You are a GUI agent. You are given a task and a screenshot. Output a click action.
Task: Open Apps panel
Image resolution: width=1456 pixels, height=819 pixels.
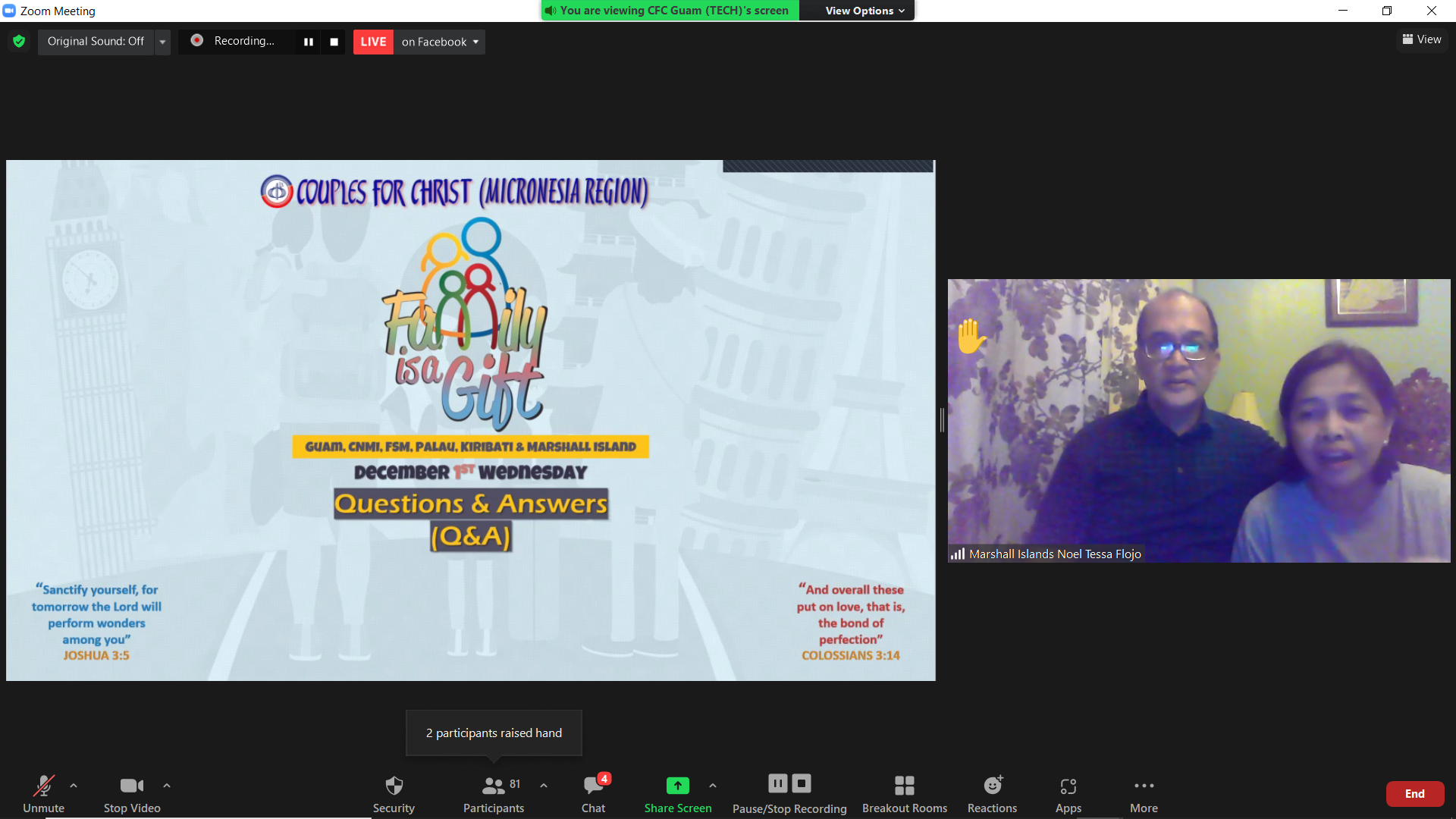click(x=1068, y=793)
